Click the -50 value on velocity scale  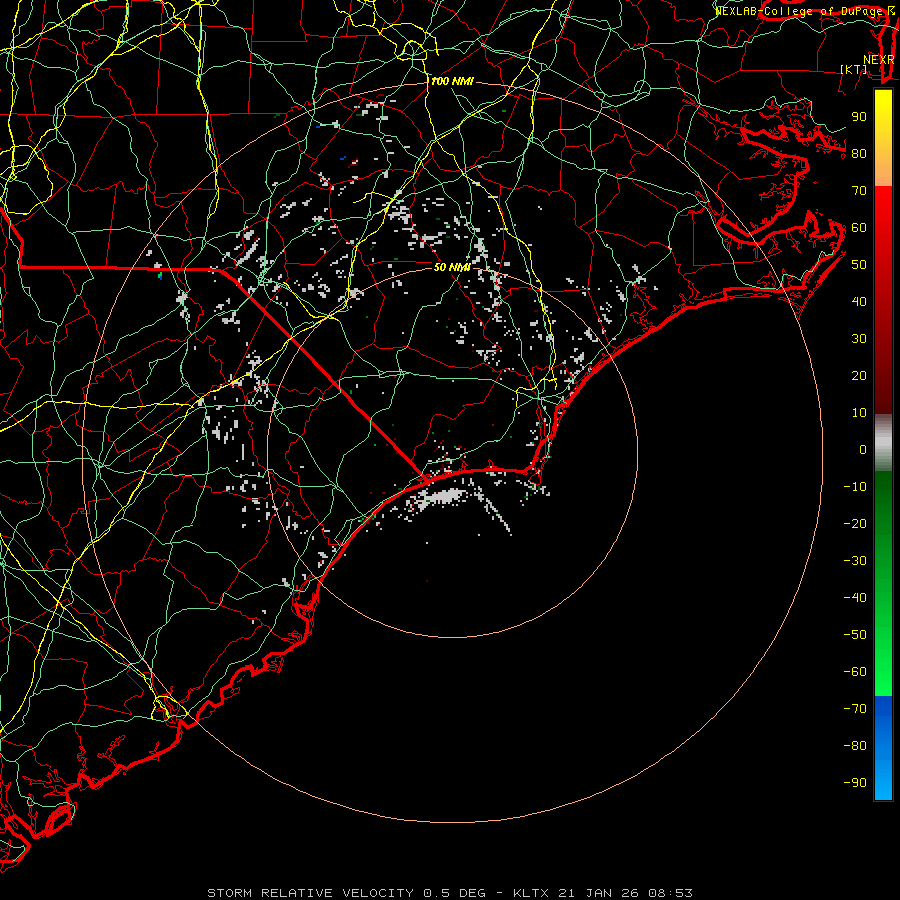(855, 635)
